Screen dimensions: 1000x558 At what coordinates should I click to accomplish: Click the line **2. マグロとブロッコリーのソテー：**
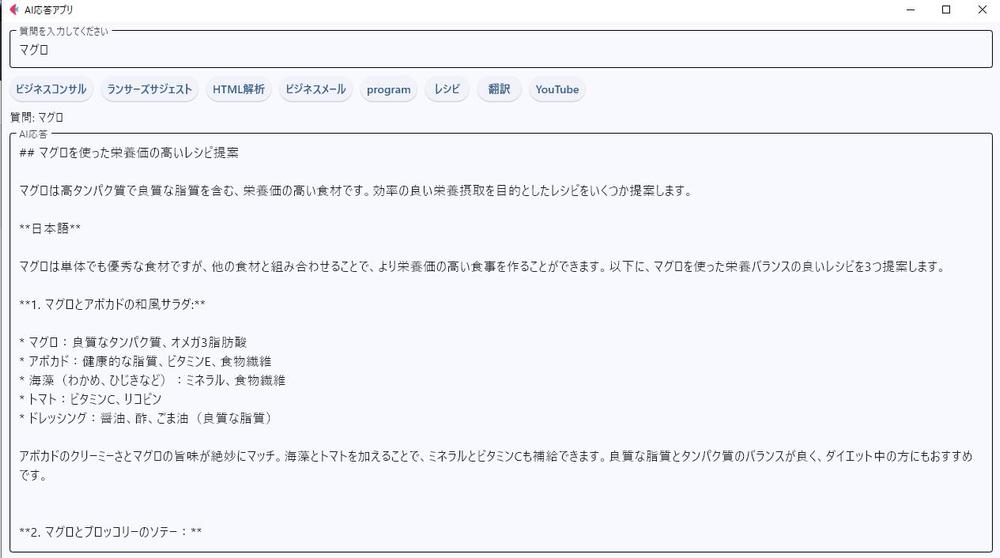click(110, 532)
